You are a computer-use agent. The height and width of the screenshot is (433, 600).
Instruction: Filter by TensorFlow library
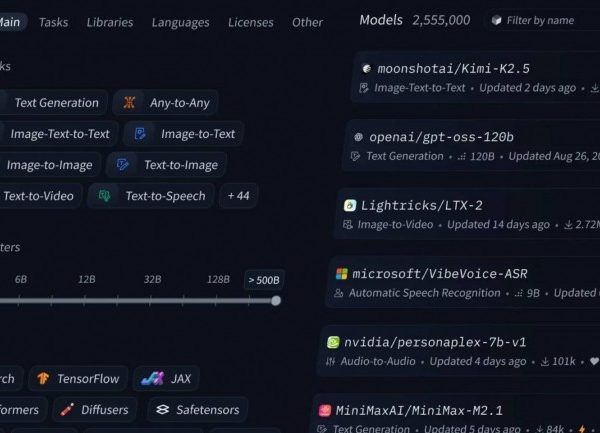(x=78, y=379)
